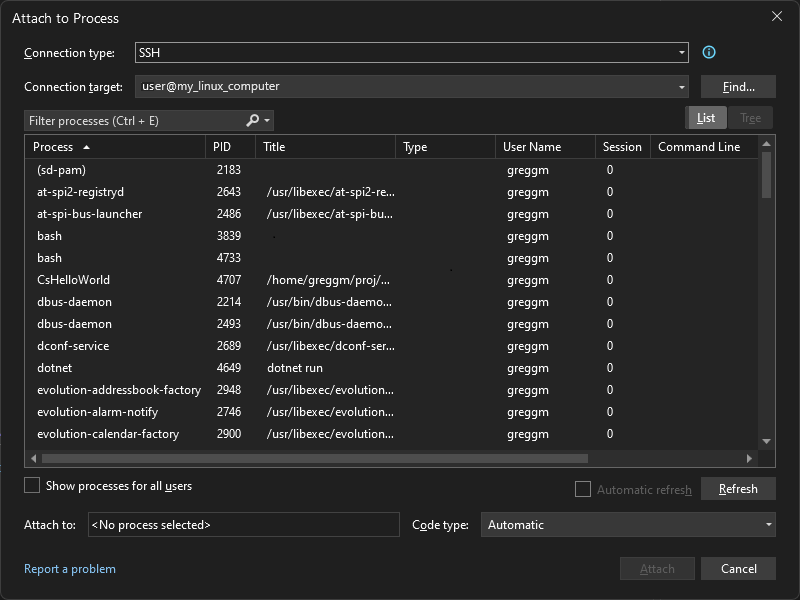The width and height of the screenshot is (800, 600).
Task: Click the filter processes input field
Action: tap(130, 120)
